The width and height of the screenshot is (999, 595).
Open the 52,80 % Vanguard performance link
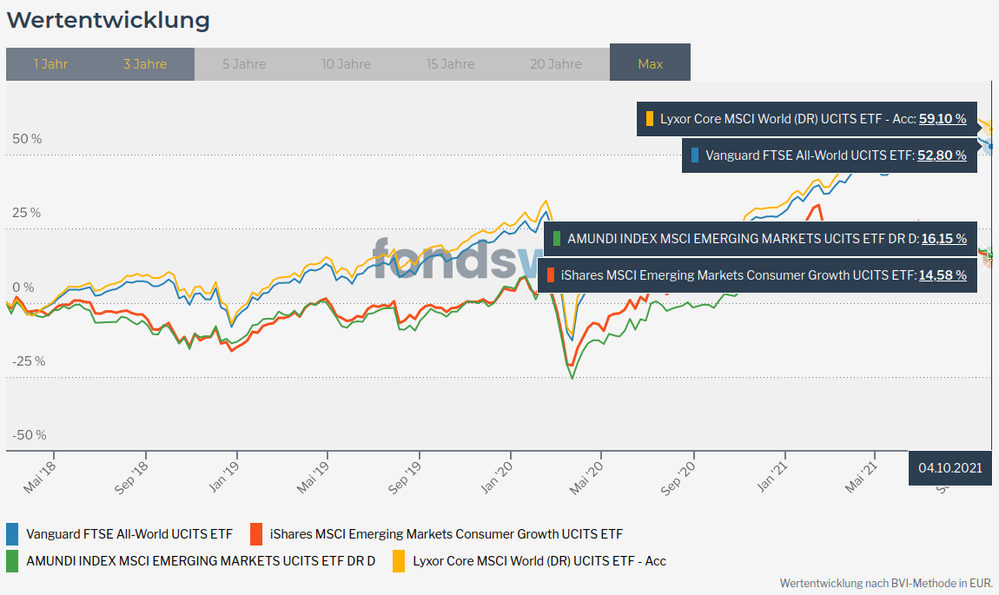coord(942,155)
